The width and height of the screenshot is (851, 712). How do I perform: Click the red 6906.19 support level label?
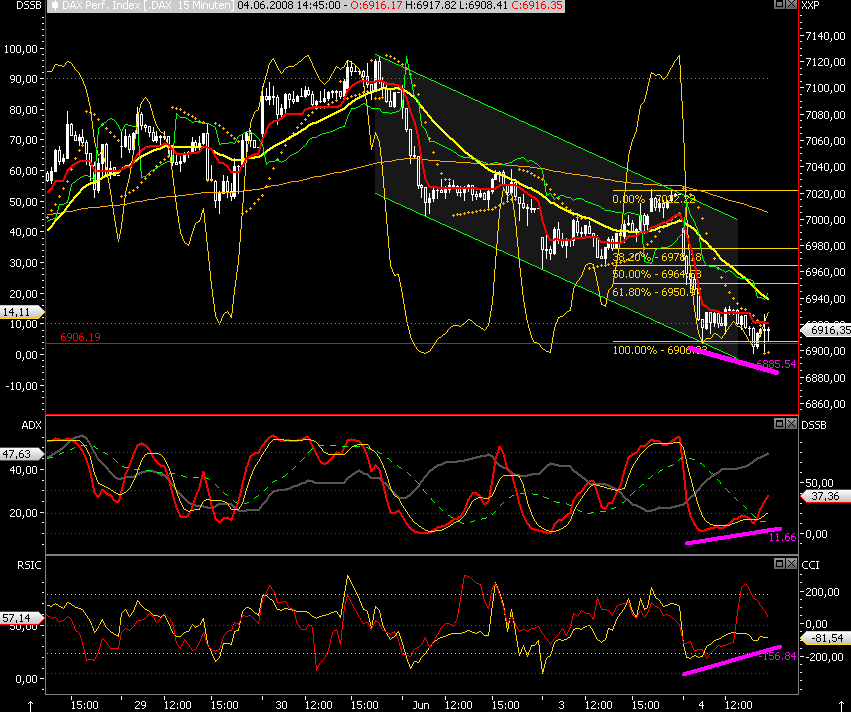tap(80, 337)
